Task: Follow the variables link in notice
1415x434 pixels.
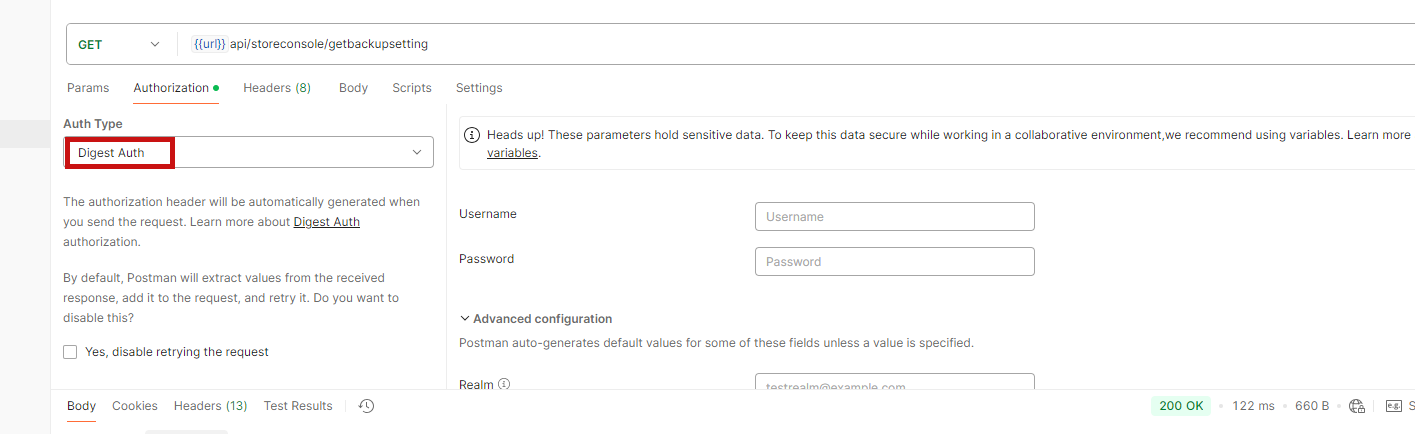Action: [512, 153]
